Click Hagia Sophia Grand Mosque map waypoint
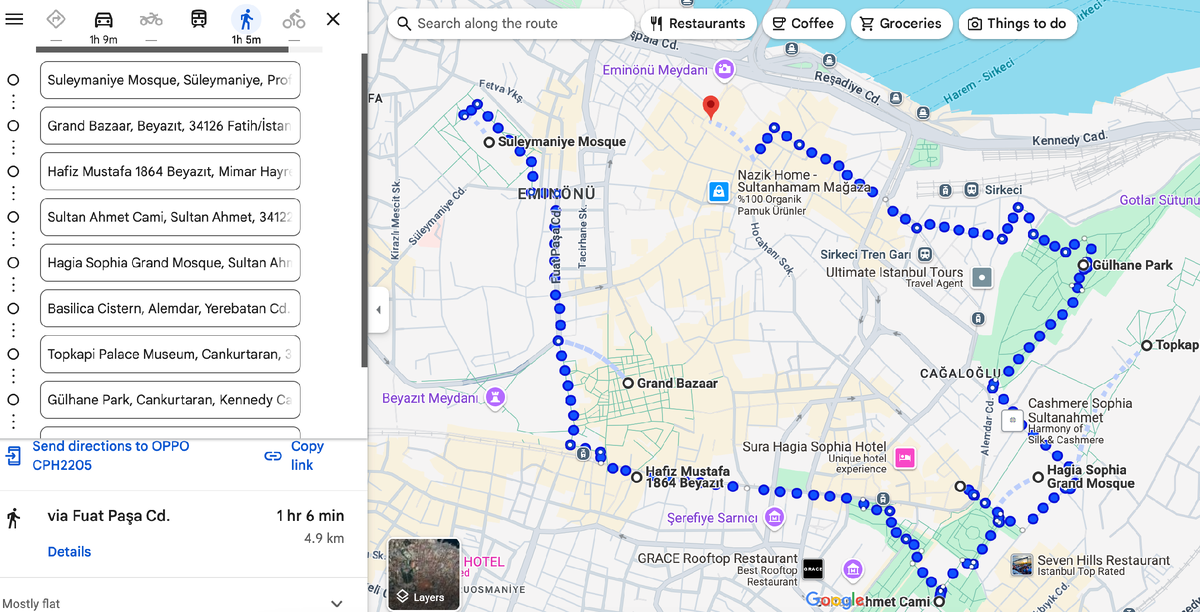Viewport: 1200px width, 612px height. coord(1038,477)
